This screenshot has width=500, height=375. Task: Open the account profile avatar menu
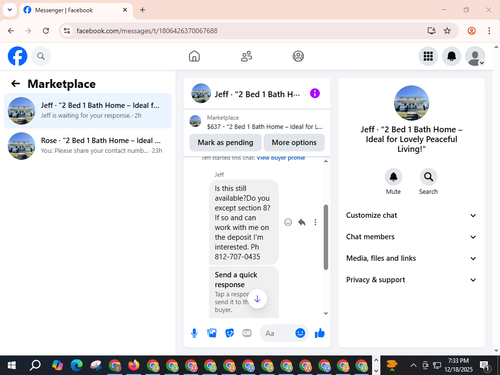pos(475,56)
